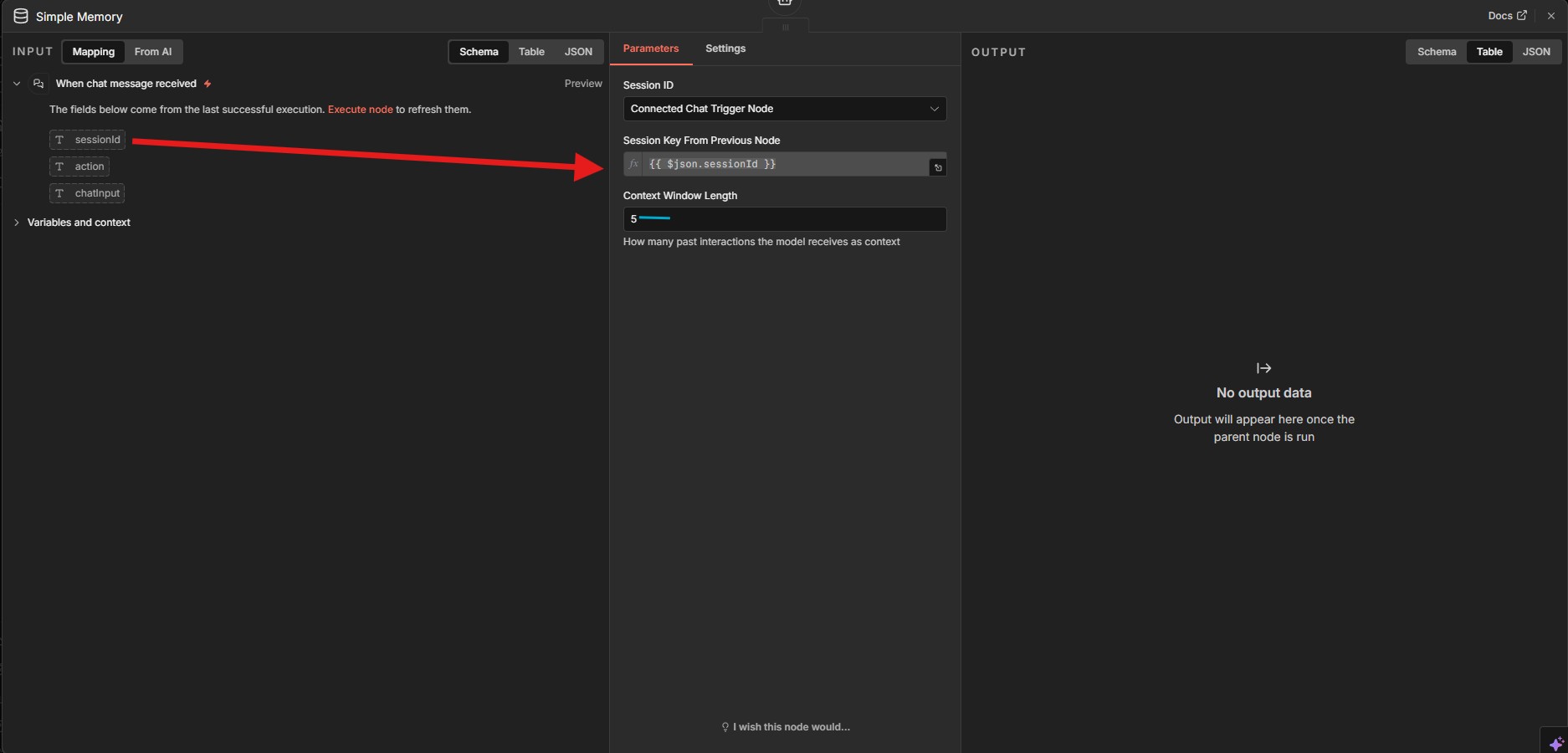Select the sessionId field pill
Screen dimensions: 1568x753
point(88,140)
